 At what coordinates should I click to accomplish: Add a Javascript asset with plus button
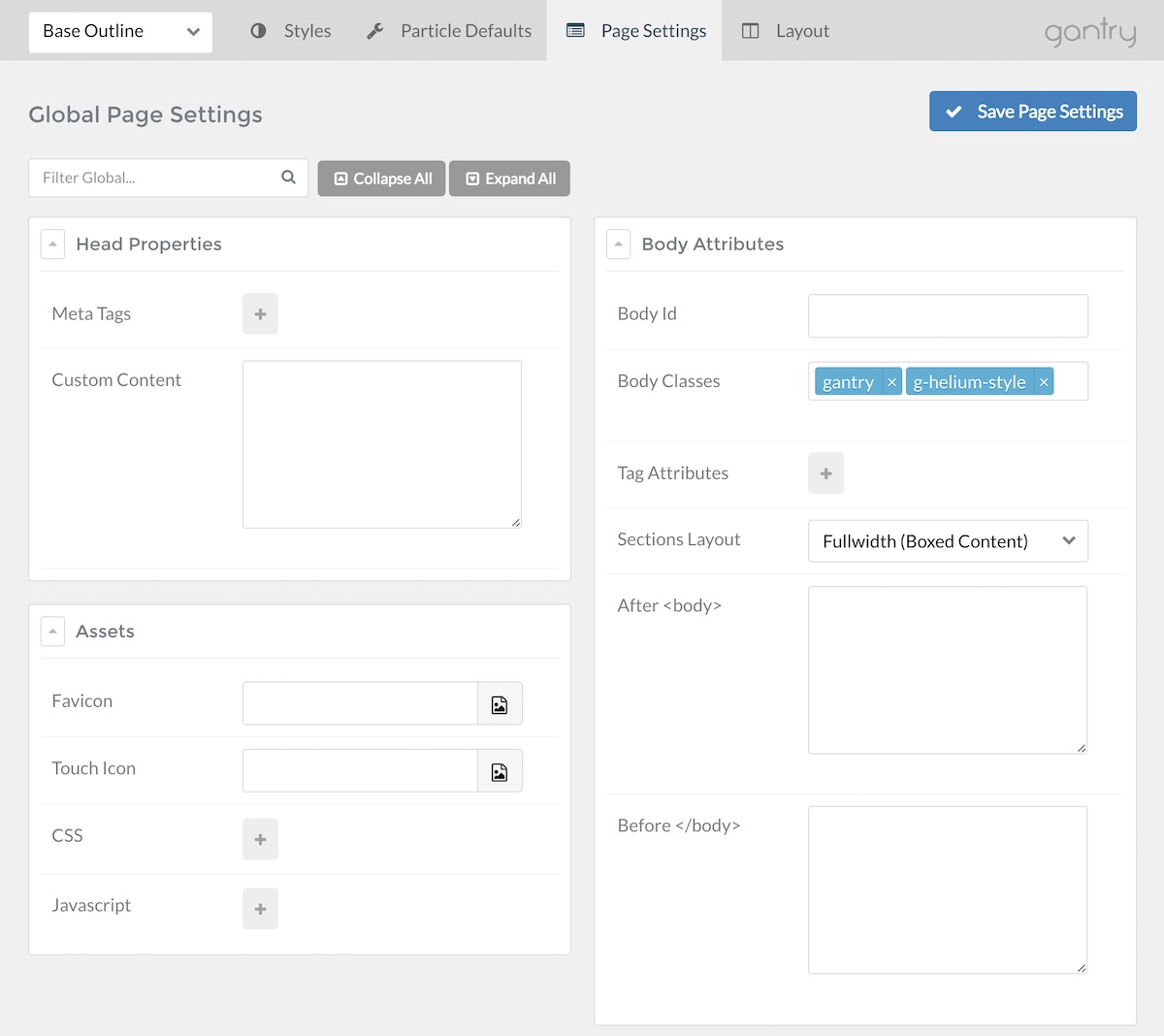tap(260, 909)
